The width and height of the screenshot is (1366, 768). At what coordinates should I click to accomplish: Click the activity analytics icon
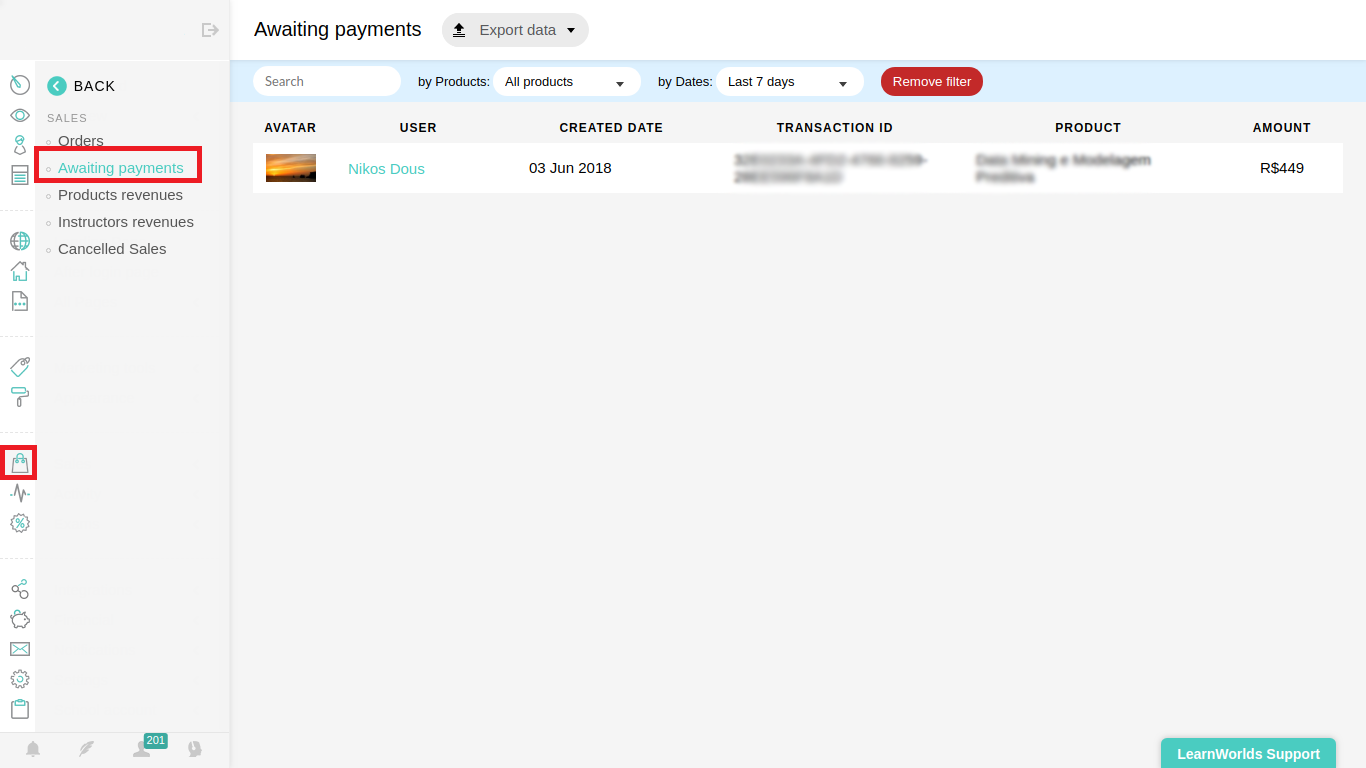coord(19,492)
